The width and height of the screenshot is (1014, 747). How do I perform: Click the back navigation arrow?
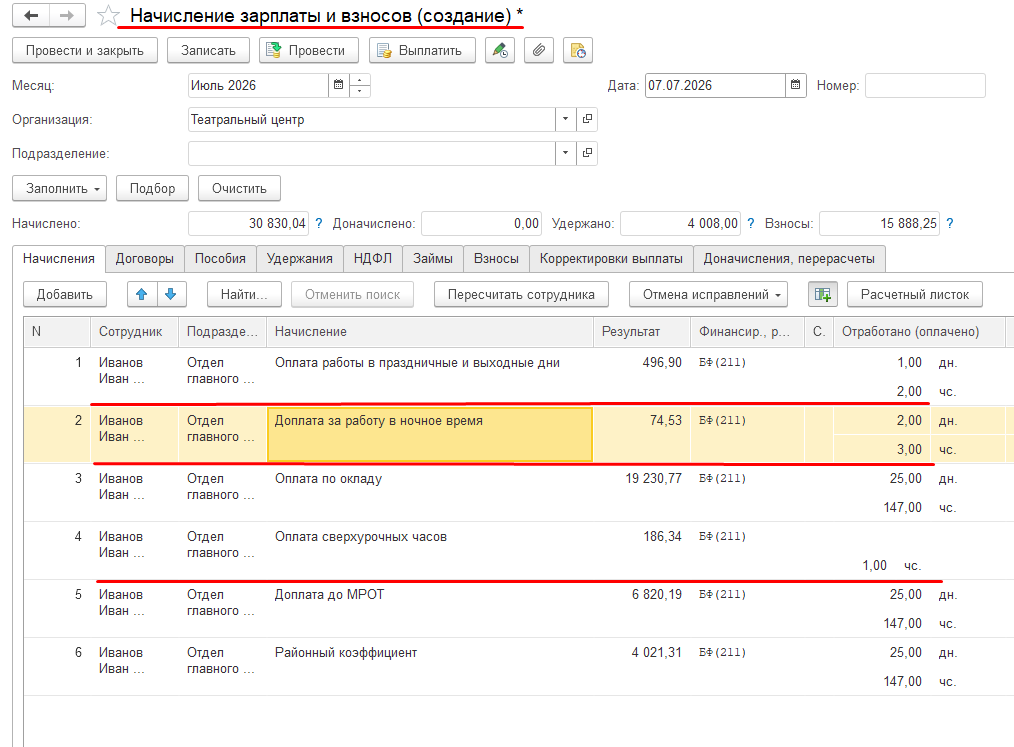click(31, 15)
